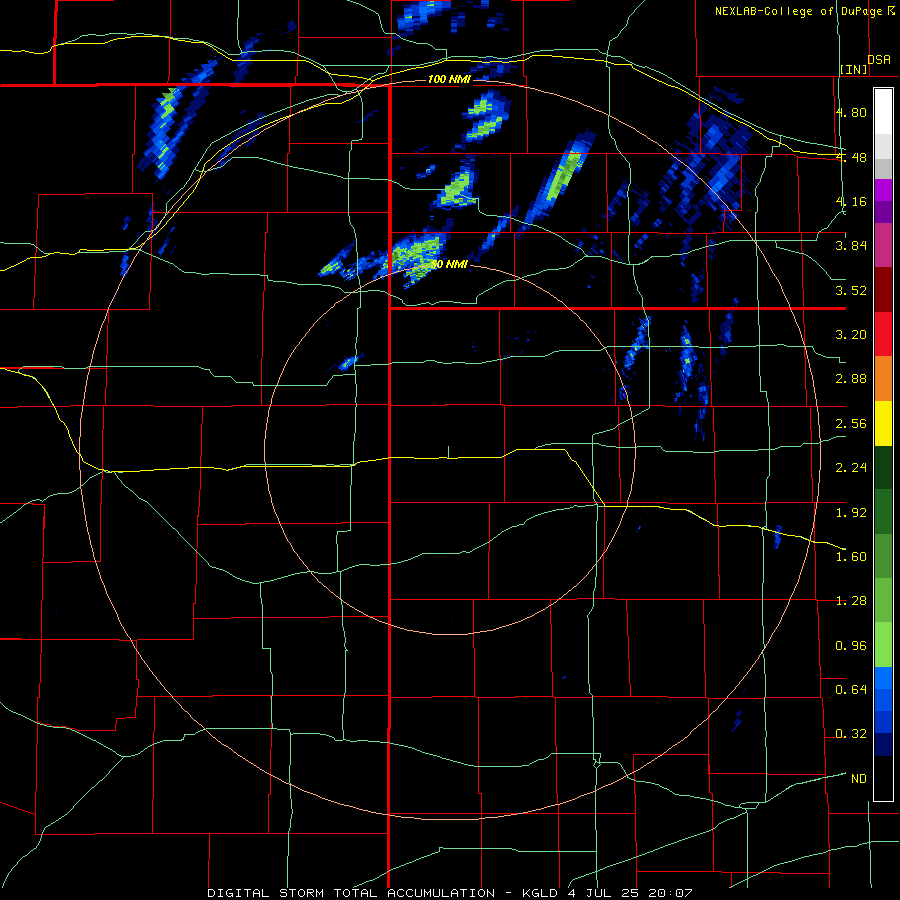Click the 4.16 legend value
The image size is (900, 900).
(x=851, y=201)
